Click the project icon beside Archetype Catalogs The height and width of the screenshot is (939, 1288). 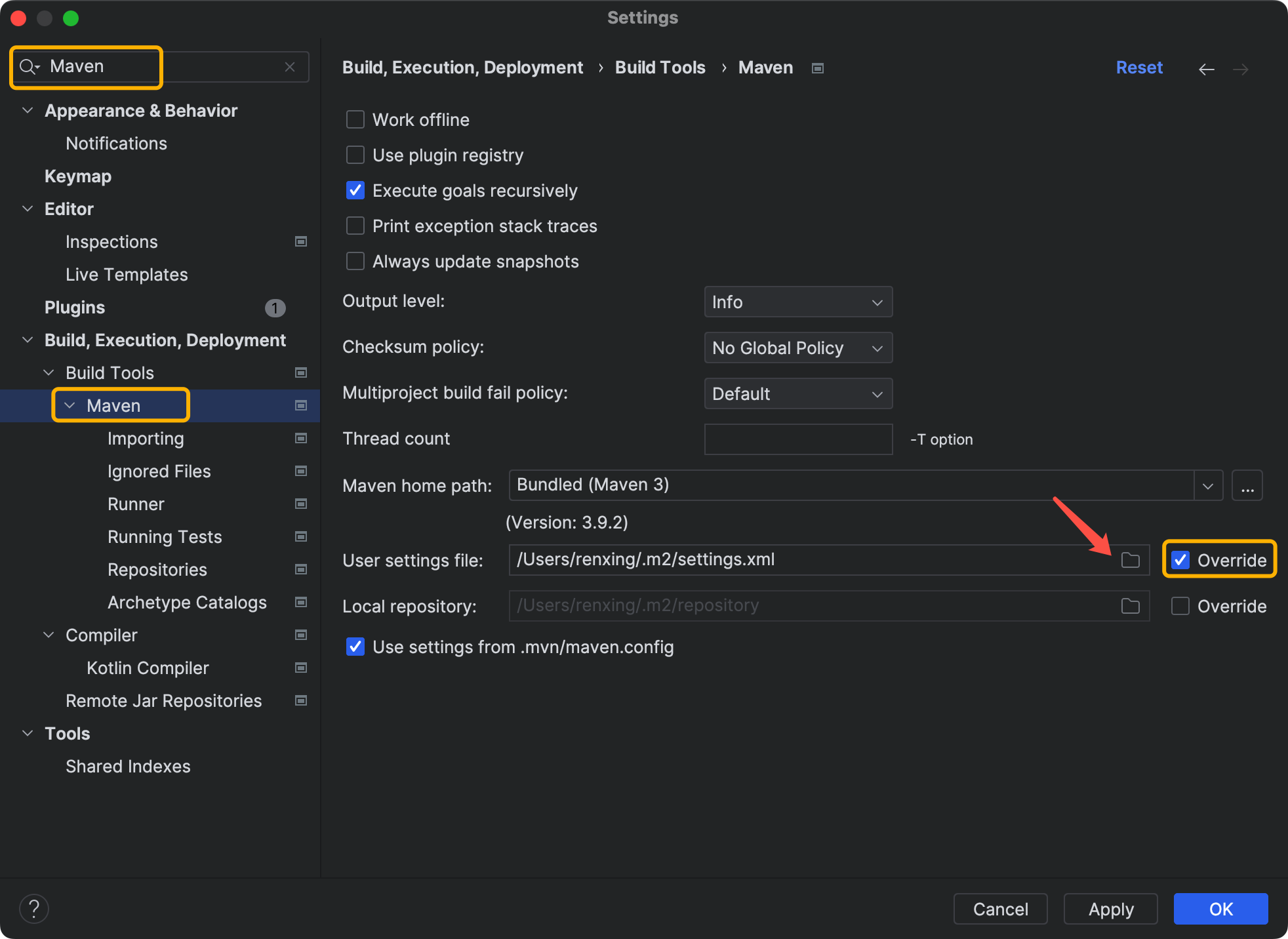[x=301, y=603]
